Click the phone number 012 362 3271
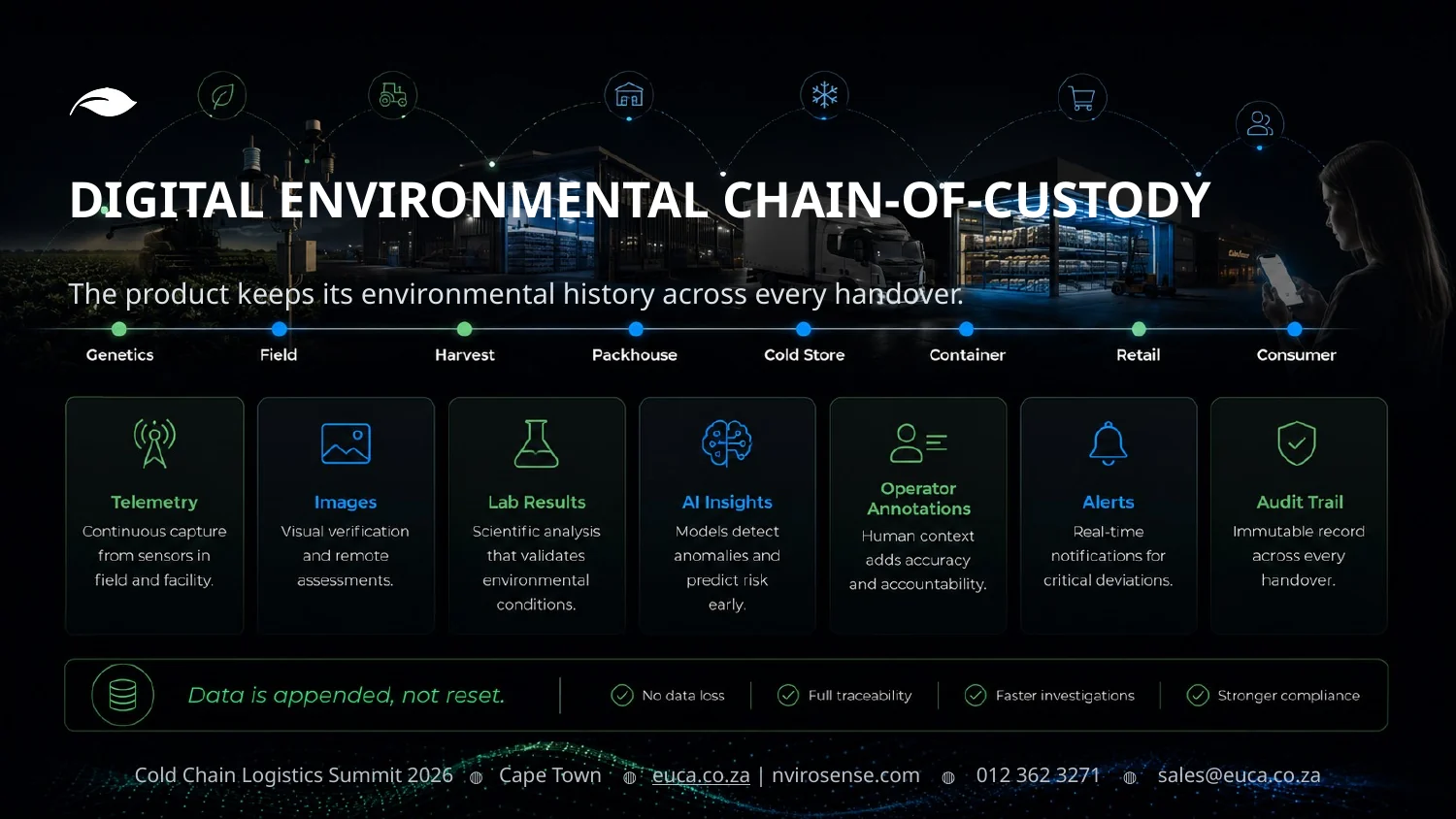 [x=1038, y=775]
